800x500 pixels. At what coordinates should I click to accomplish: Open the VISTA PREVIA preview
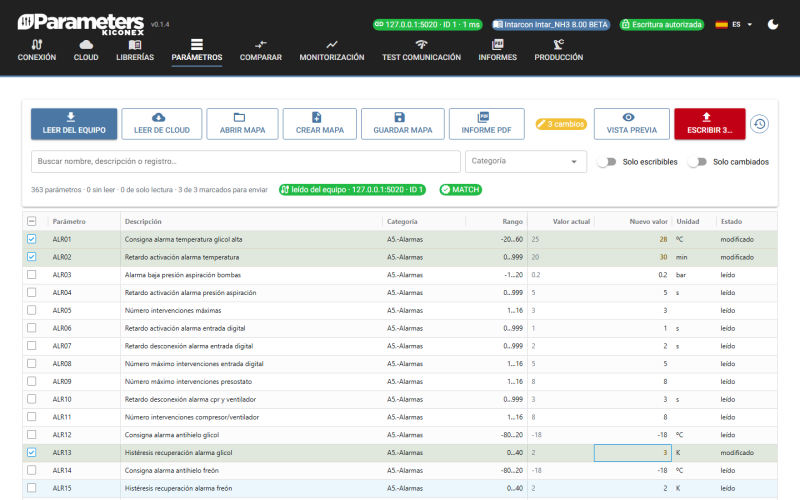(632, 124)
